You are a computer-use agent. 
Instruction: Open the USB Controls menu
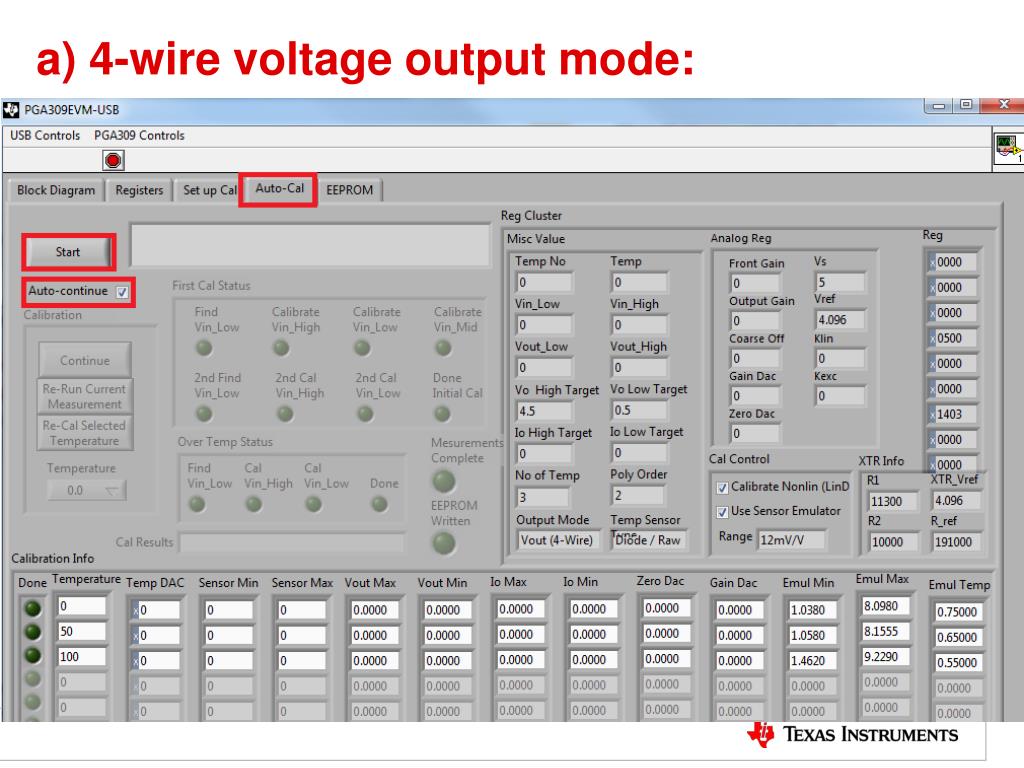[45, 135]
